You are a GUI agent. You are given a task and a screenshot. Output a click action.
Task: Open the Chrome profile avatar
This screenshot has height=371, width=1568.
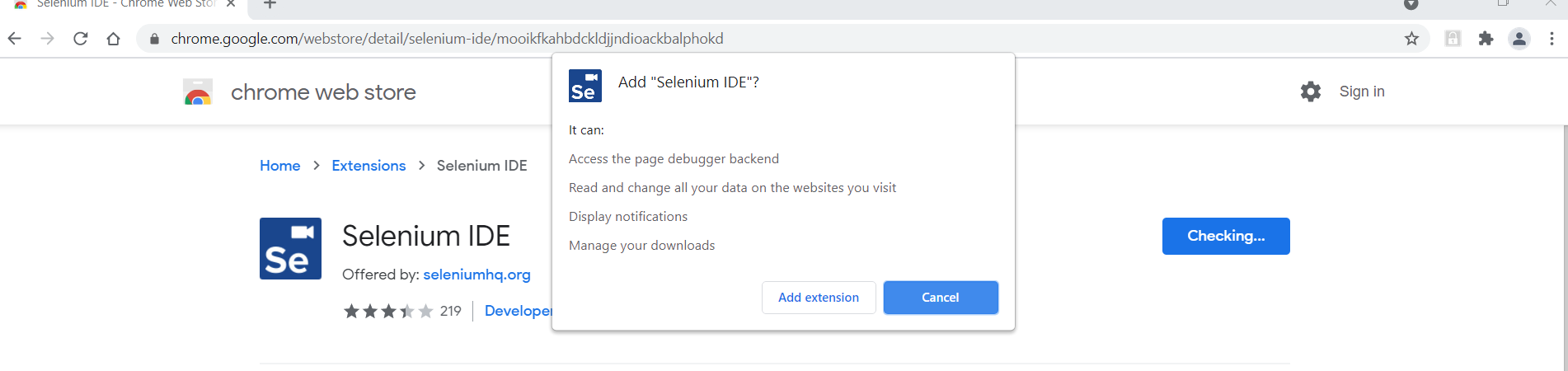1519,39
